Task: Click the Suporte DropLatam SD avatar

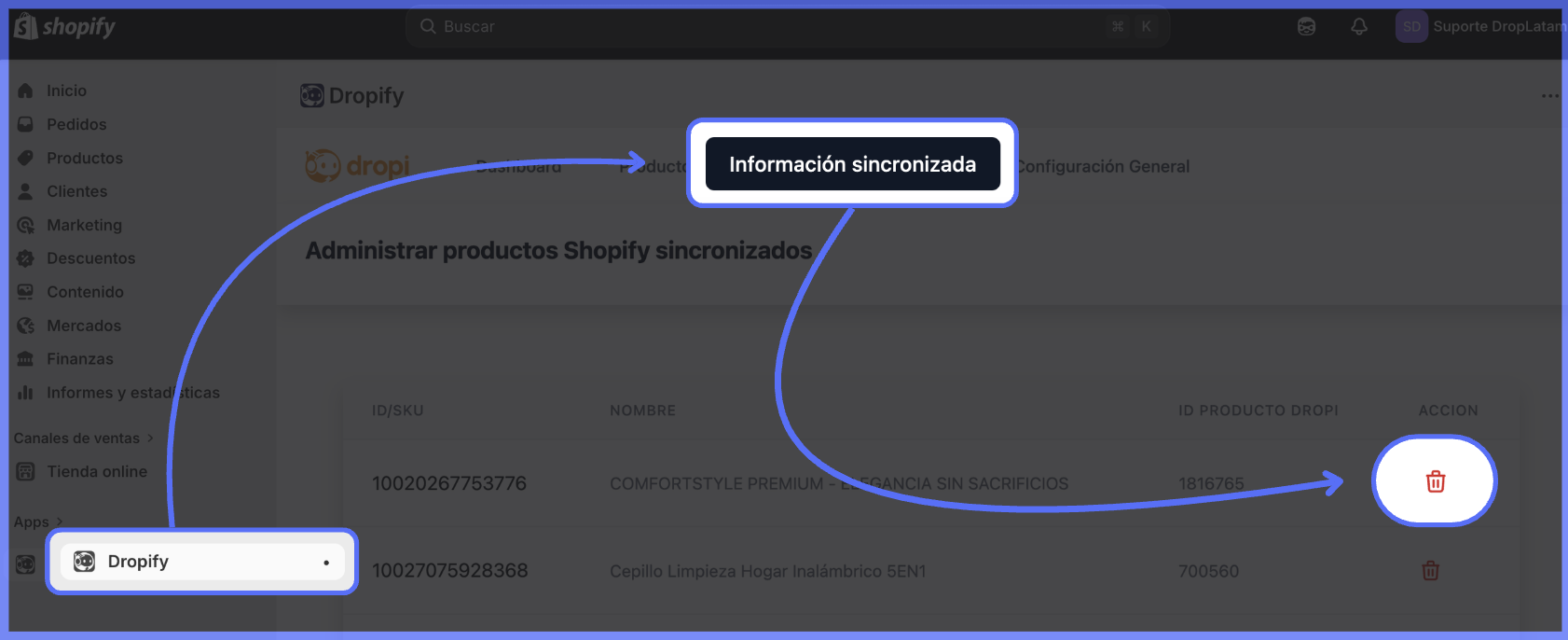Action: (1411, 27)
